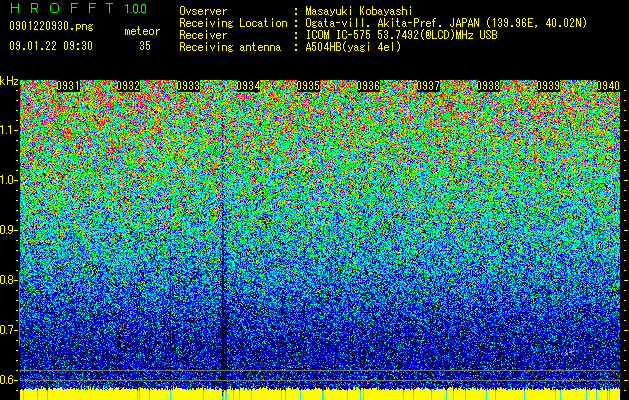Viewport: 629px width, 400px height.
Task: Click the yellow intensity bar at bottom
Action: [x=320, y=394]
